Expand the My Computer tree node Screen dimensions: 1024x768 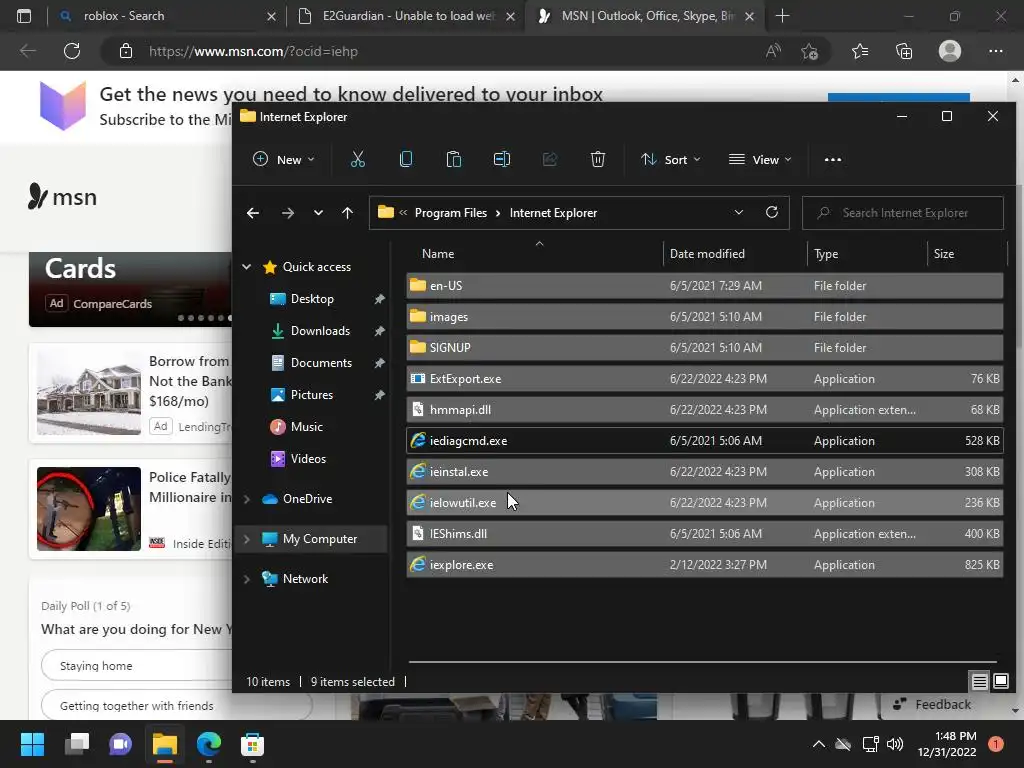click(x=246, y=539)
